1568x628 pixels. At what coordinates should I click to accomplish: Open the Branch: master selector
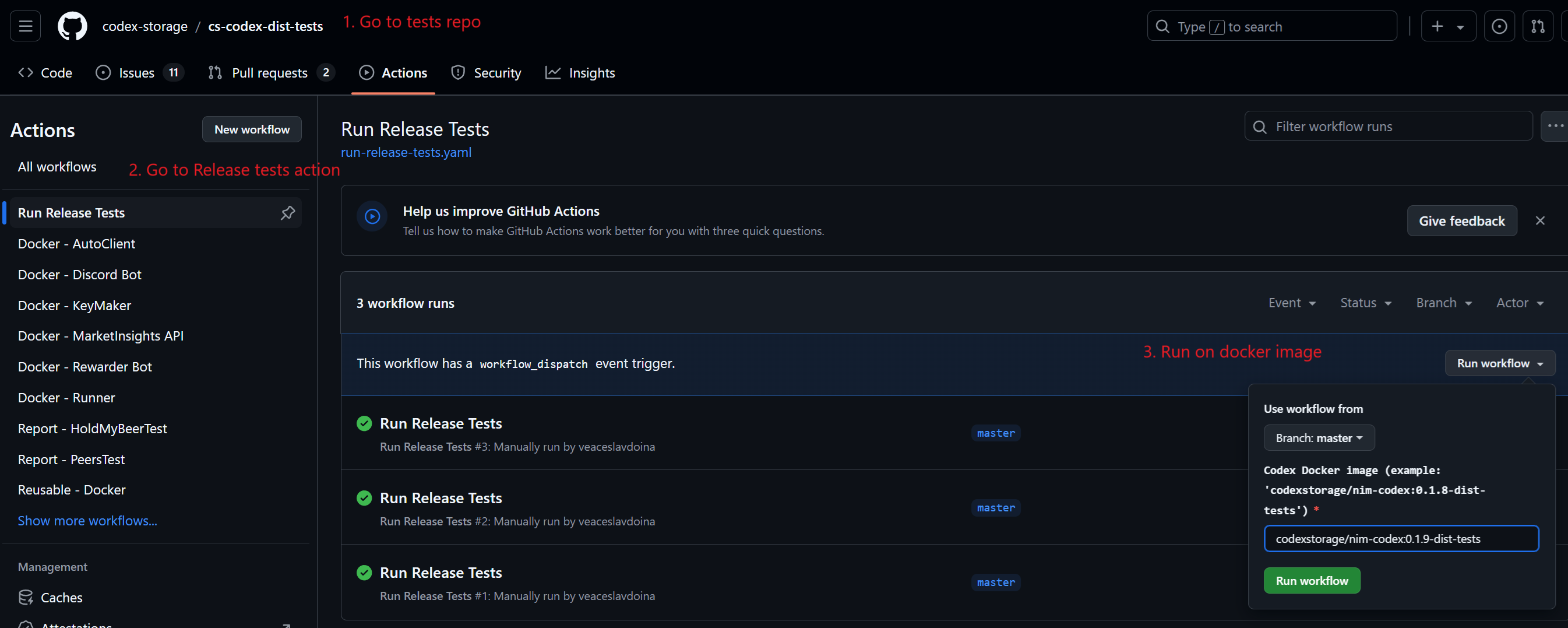click(x=1319, y=438)
